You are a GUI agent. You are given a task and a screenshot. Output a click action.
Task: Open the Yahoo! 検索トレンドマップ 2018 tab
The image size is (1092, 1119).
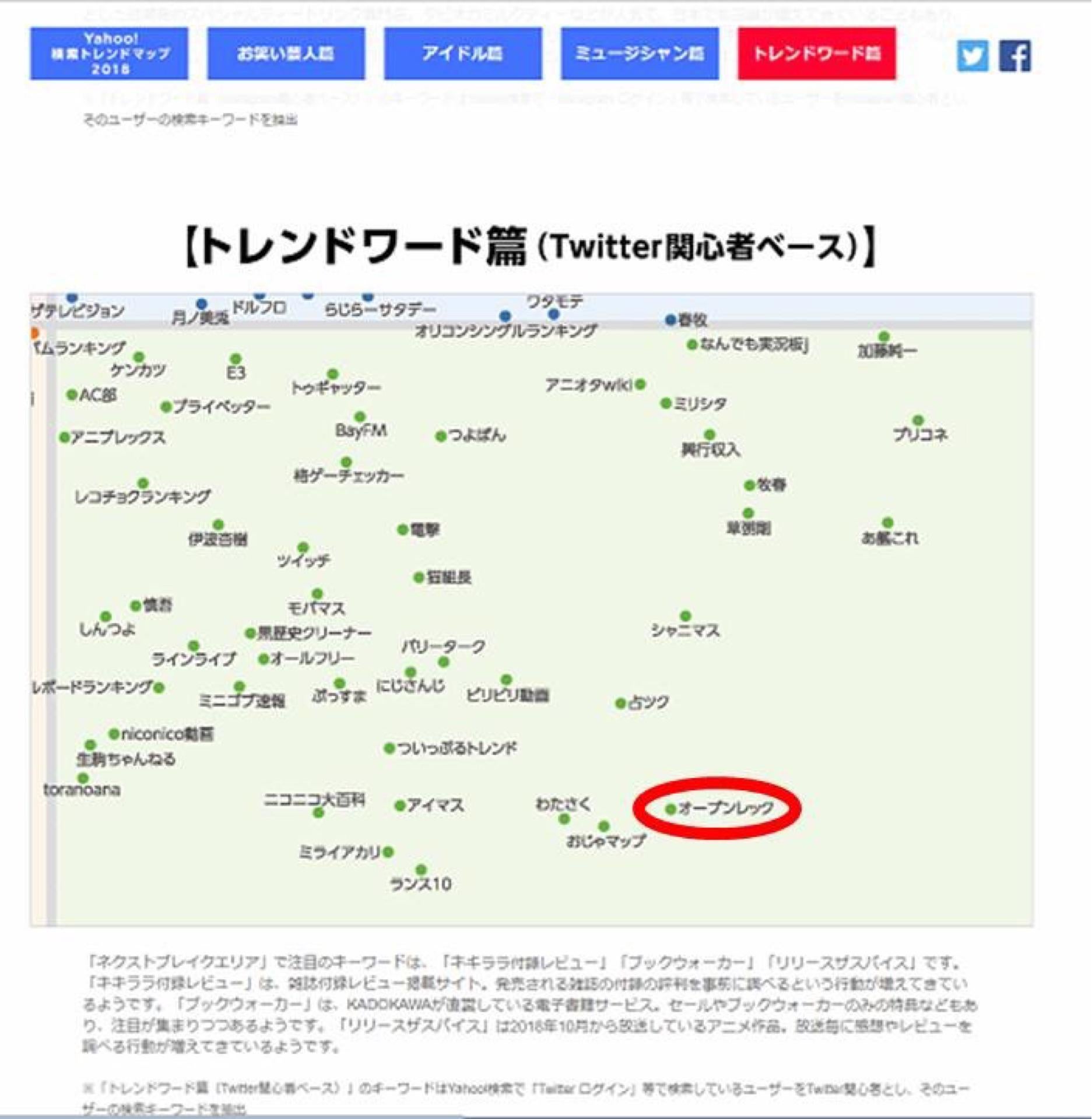[110, 54]
